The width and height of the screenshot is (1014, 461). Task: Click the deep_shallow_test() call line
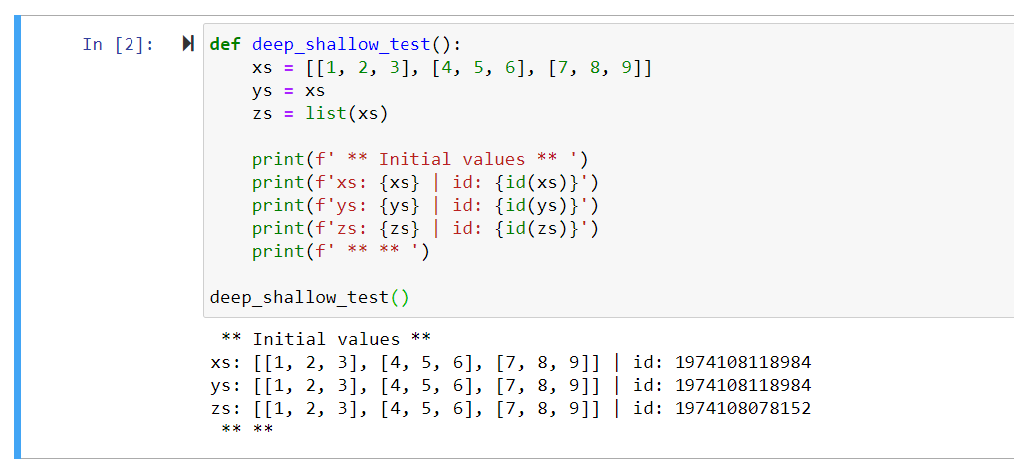click(309, 297)
